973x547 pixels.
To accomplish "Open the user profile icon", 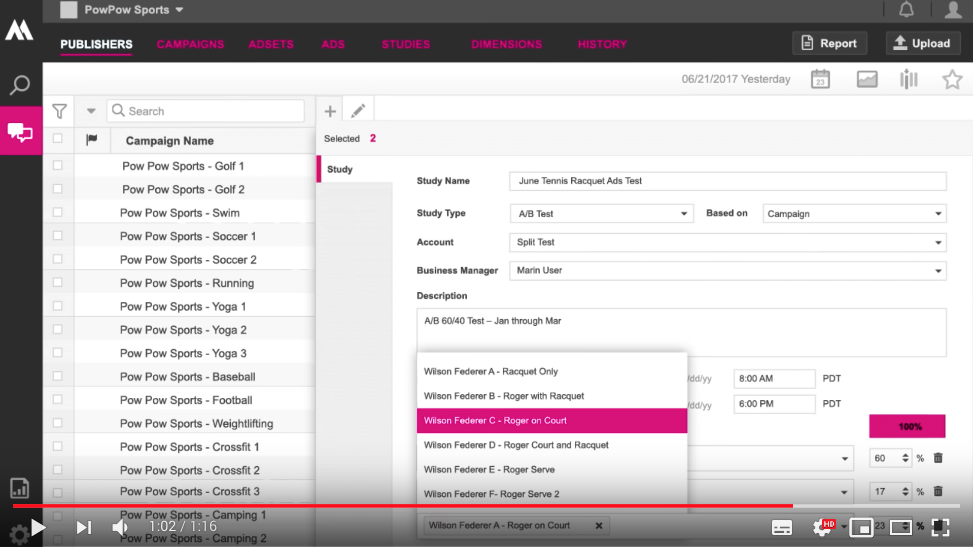I will pyautogui.click(x=953, y=9).
